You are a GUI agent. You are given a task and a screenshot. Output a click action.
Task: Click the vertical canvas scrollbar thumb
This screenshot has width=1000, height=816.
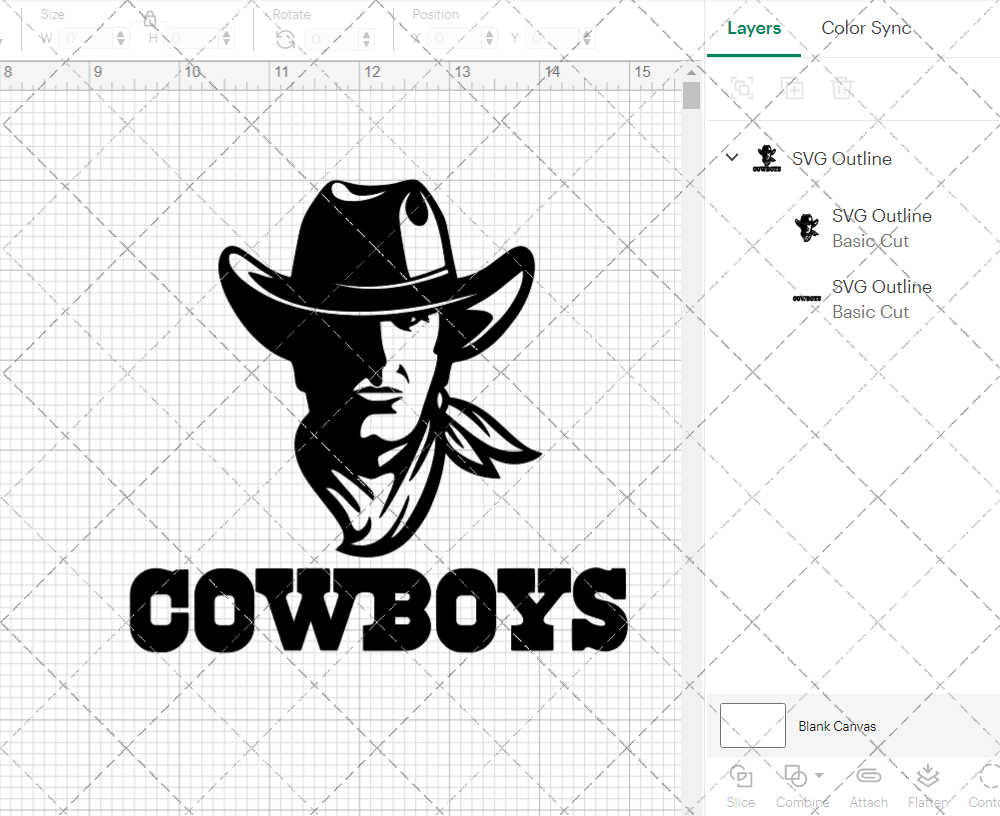(691, 96)
